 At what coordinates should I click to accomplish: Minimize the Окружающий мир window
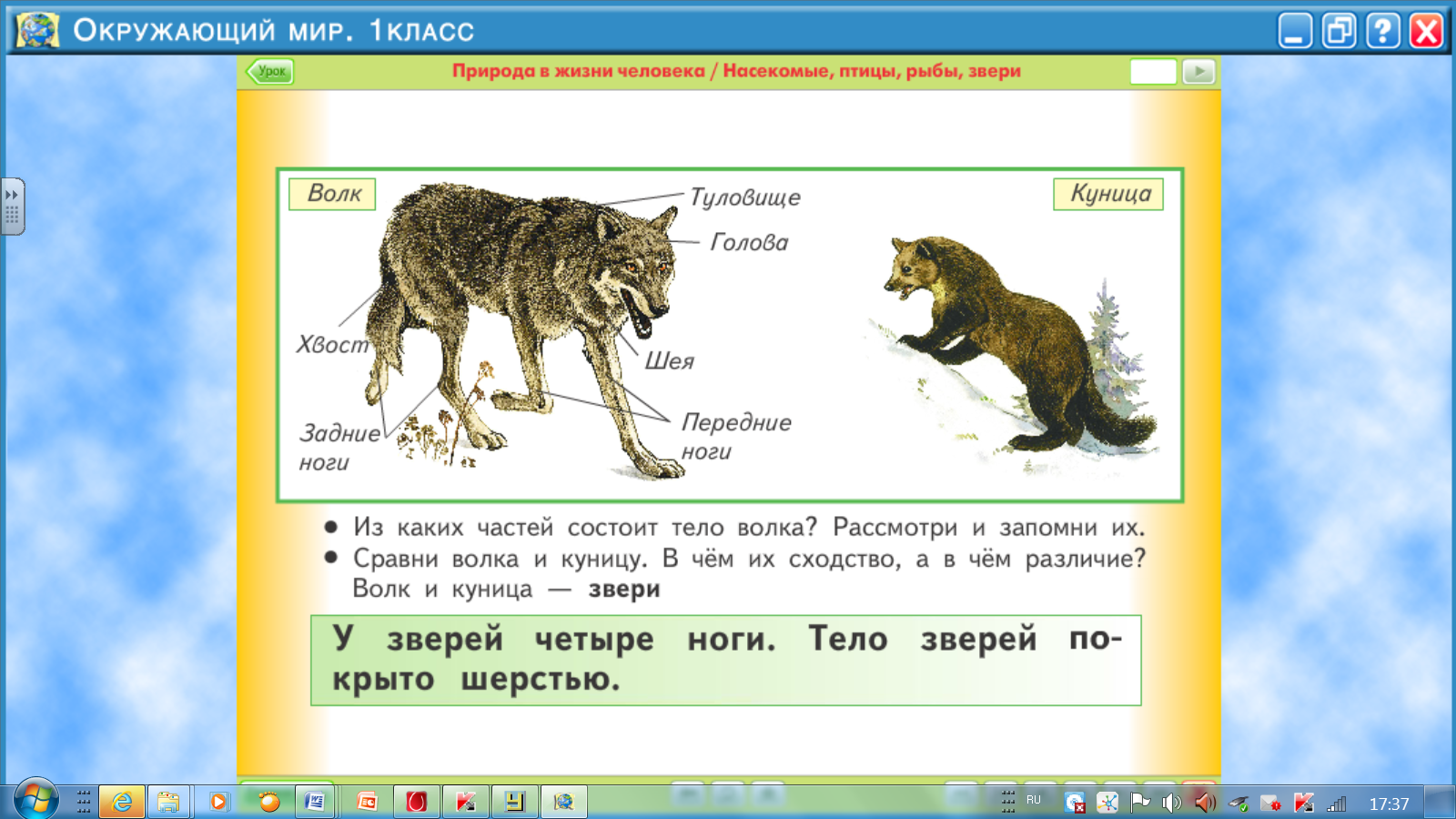point(1295,30)
